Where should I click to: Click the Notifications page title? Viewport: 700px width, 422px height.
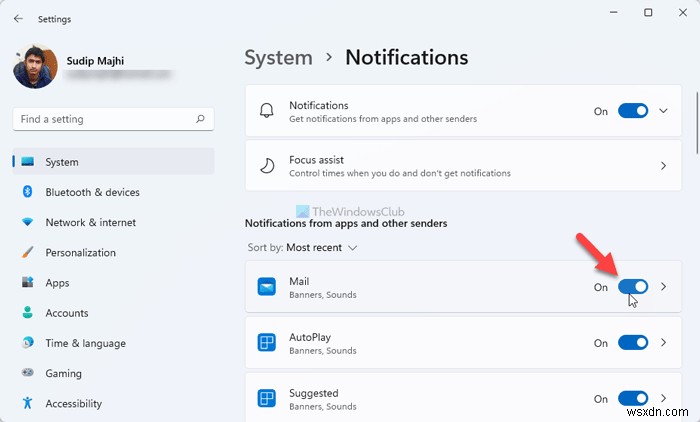[x=407, y=58]
